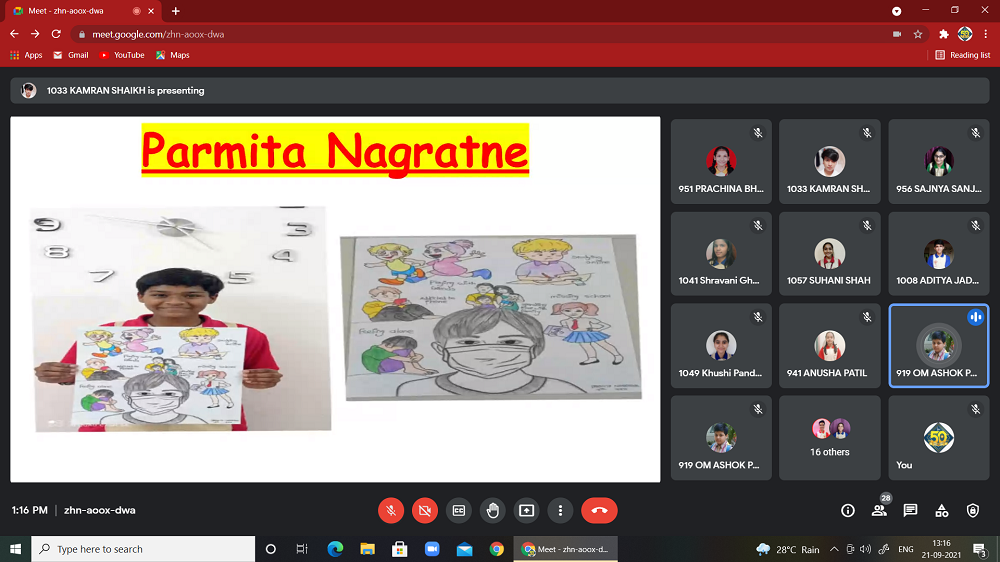Toggle the camera on or off

pyautogui.click(x=424, y=510)
